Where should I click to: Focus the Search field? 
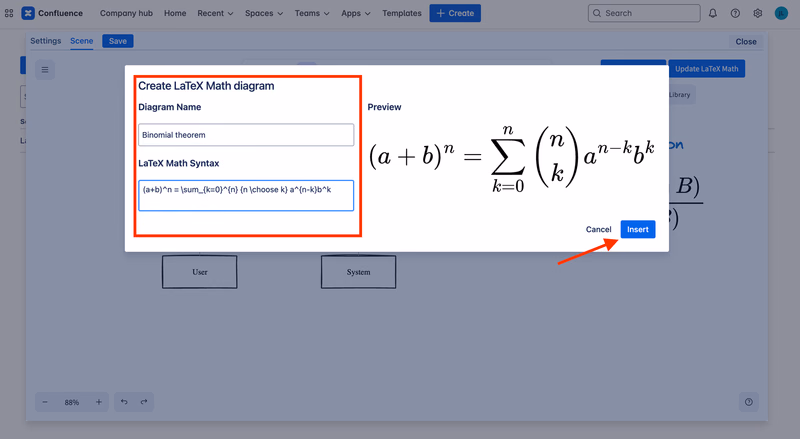coord(644,13)
